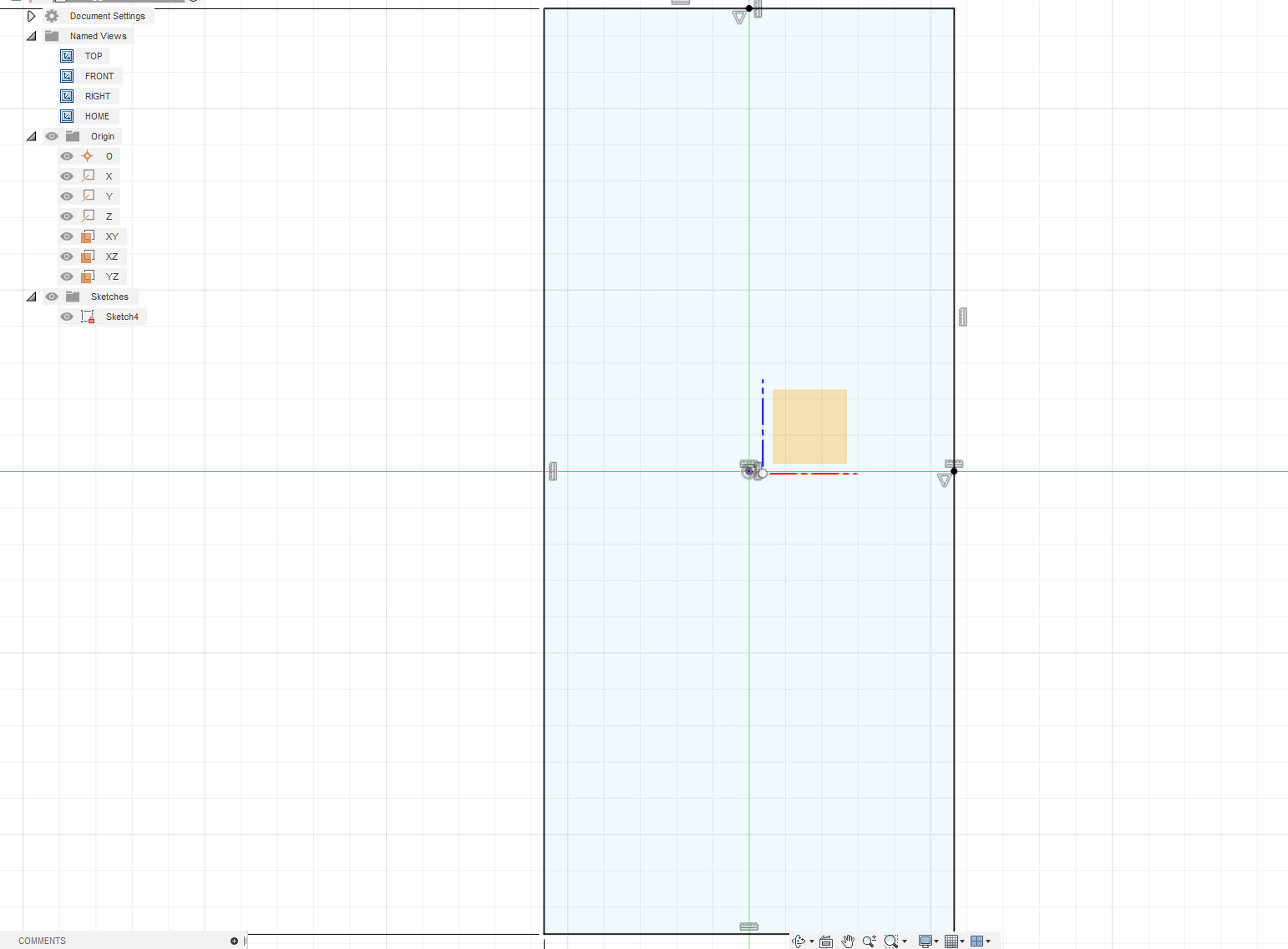Screen dimensions: 1288x949
Task: Click the Grid and Snaps icon
Action: tap(951, 941)
